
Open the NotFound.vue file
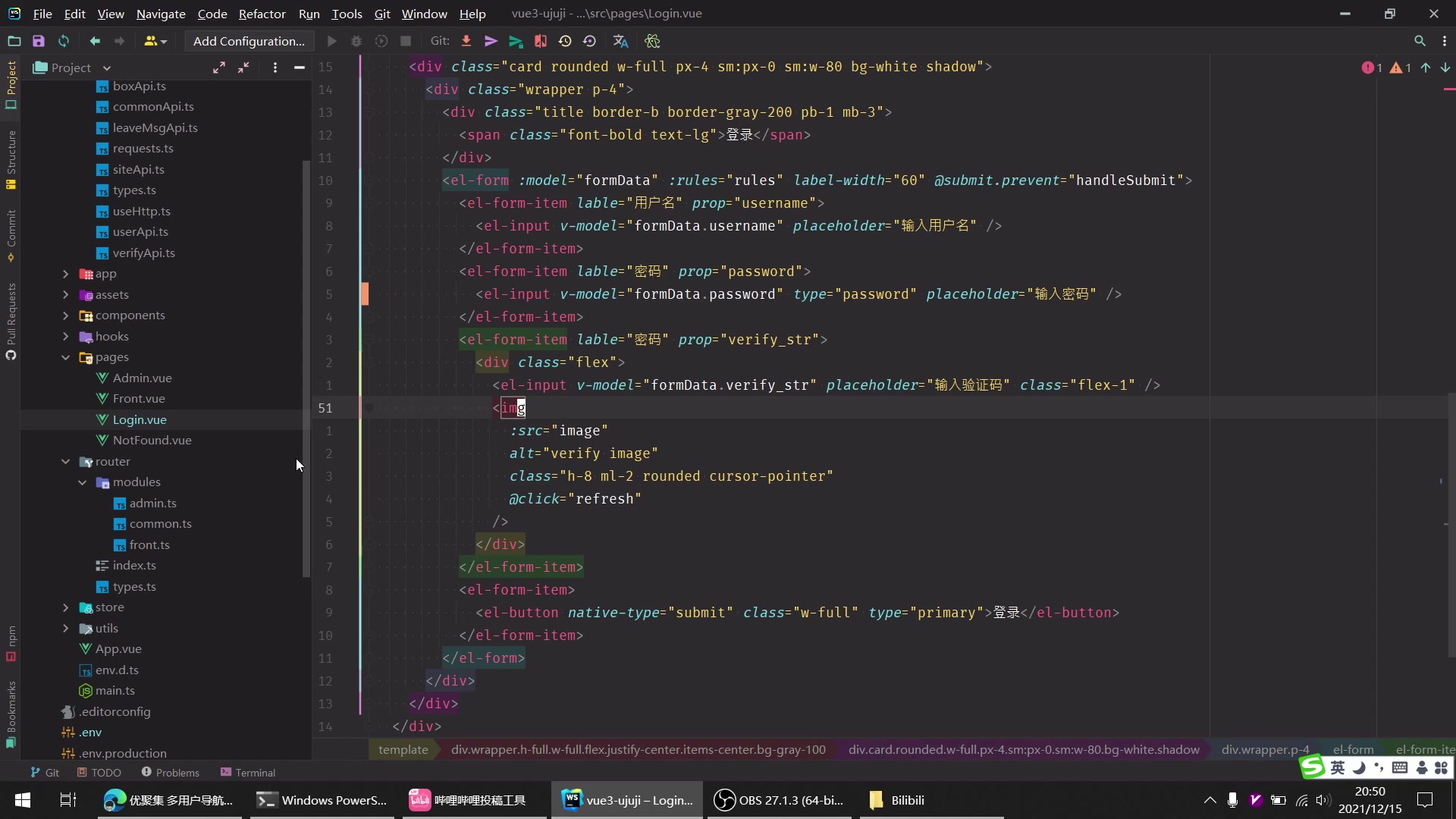click(x=152, y=441)
